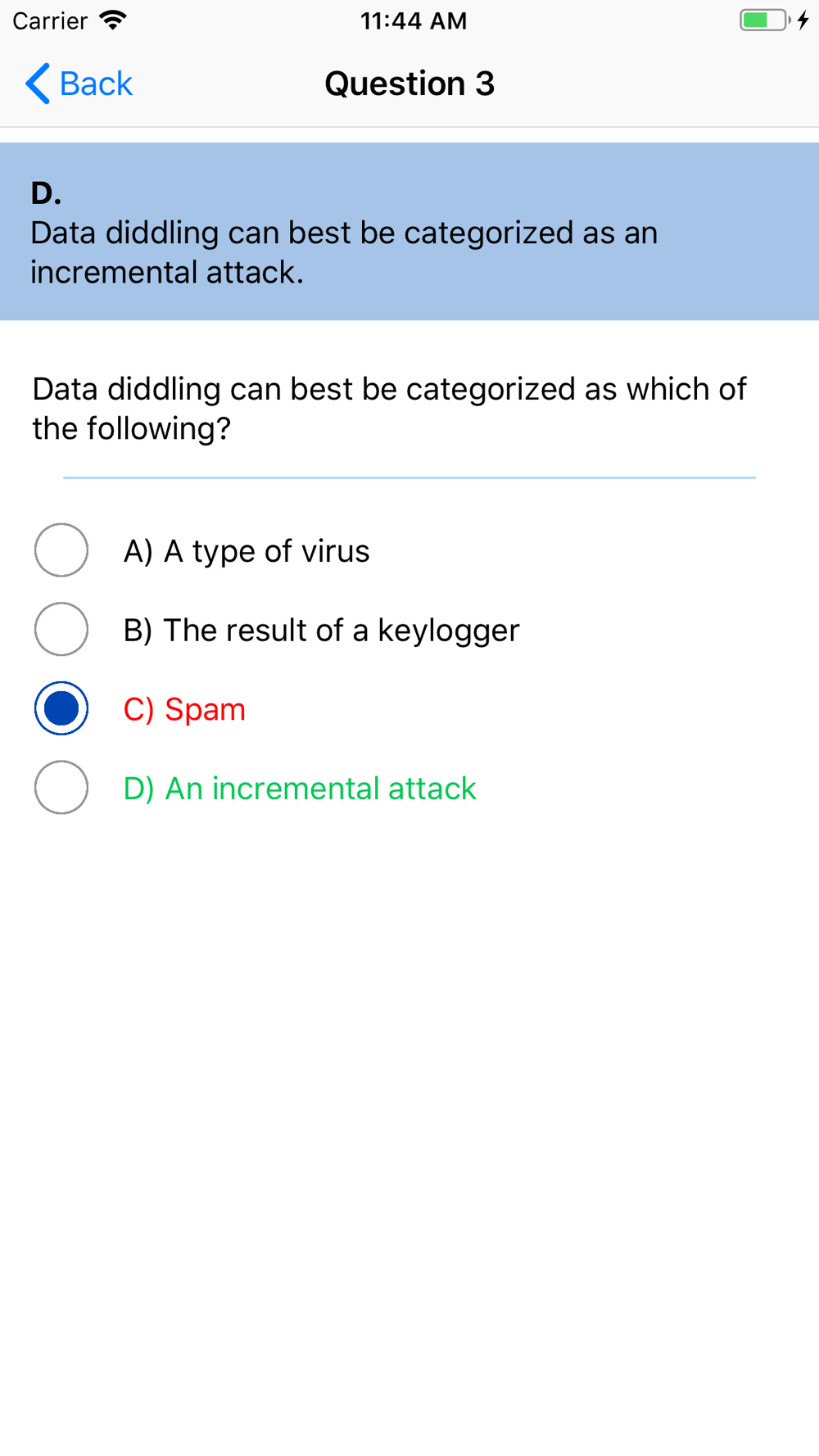819x1456 pixels.
Task: Tap the question text about data diddling
Action: tap(389, 409)
